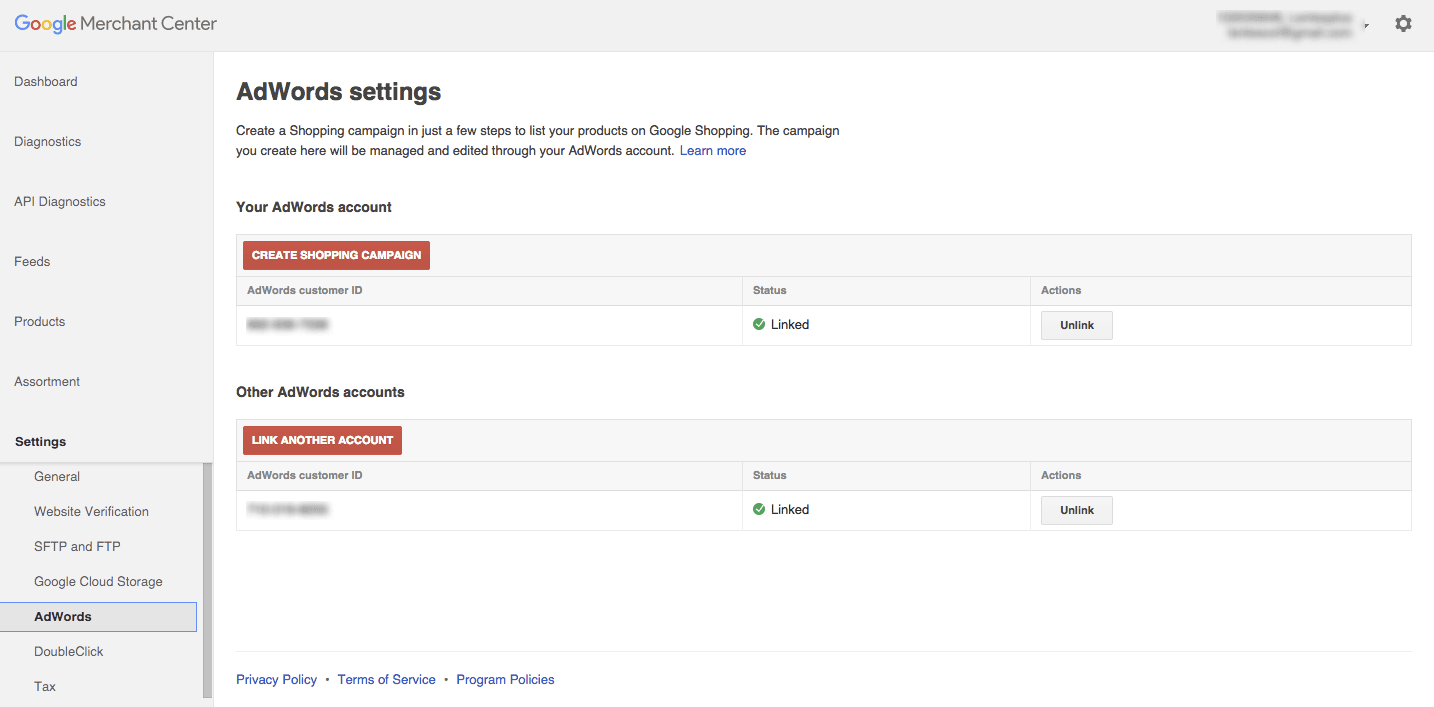The image size is (1434, 707).
Task: Open Tax settings
Action: 45,687
